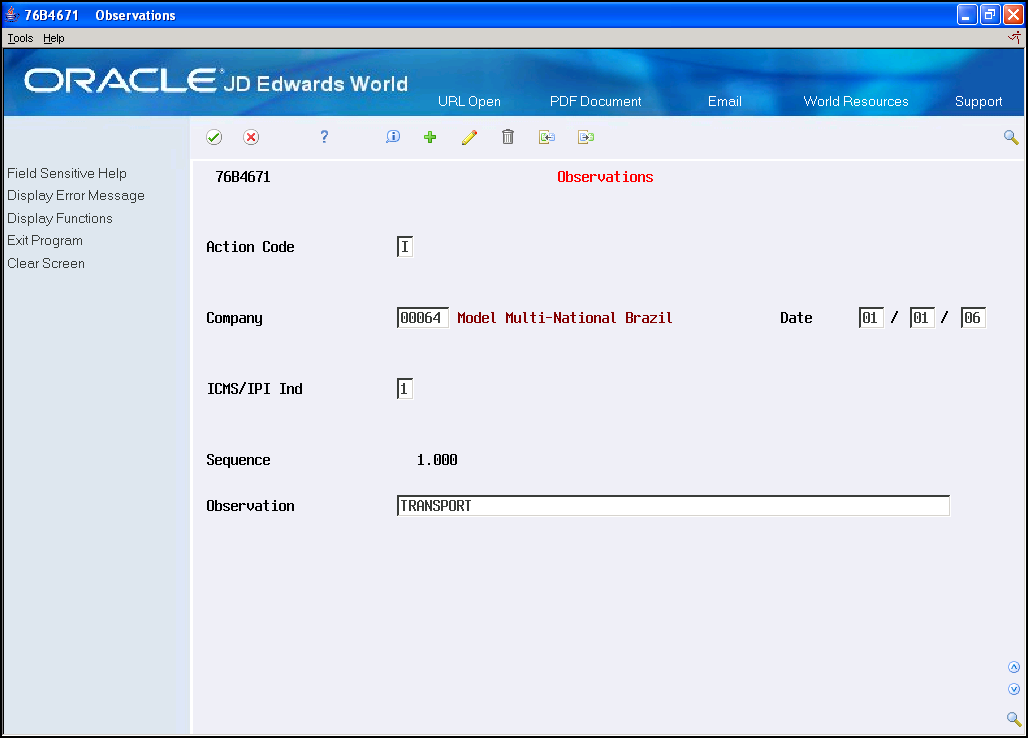1028x738 pixels.
Task: Click the scroll up circle arrow
Action: tap(1014, 667)
